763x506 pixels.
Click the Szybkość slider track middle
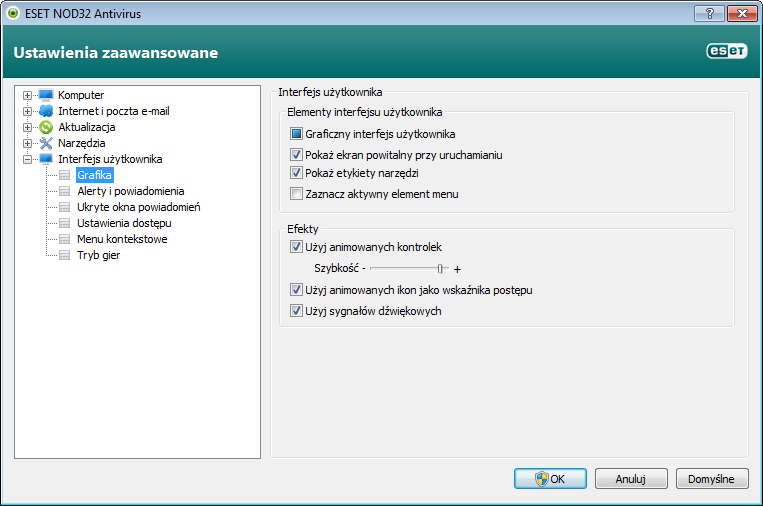[x=409, y=269]
